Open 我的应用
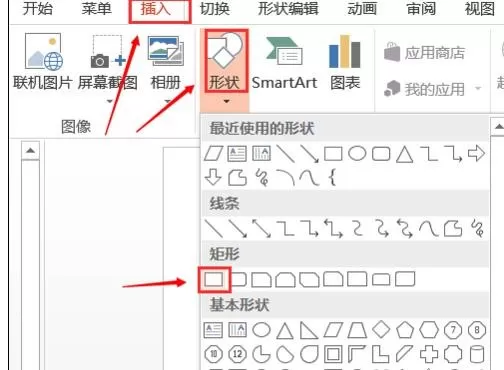This screenshot has height=370, width=504. (424, 89)
